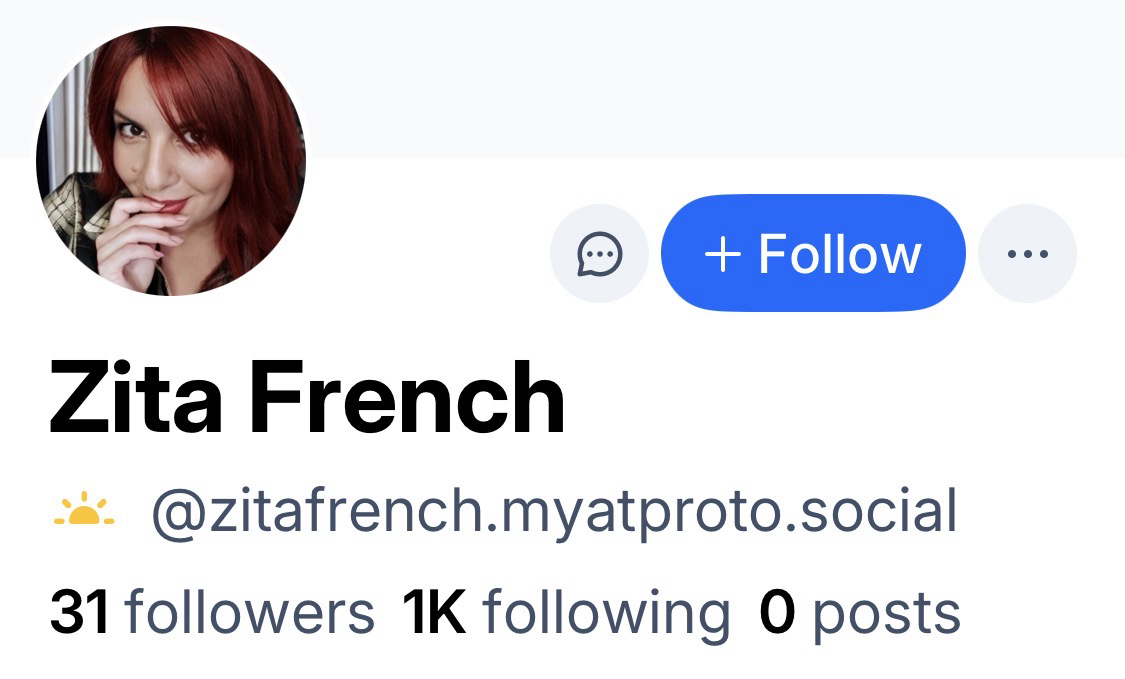This screenshot has height=679, width=1125.
Task: Click the word "following" in stats
Action: click(606, 612)
